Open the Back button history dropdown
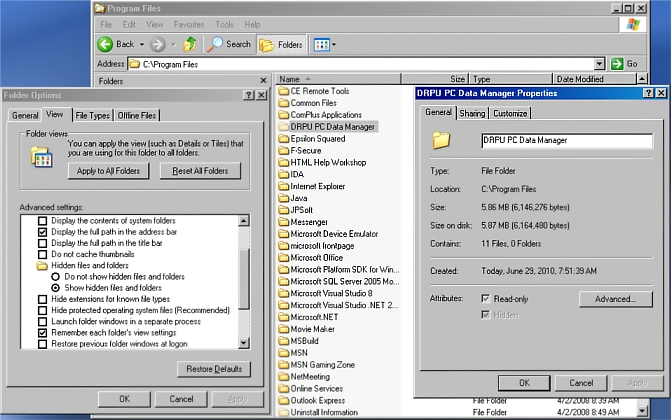671x420 pixels. click(141, 44)
